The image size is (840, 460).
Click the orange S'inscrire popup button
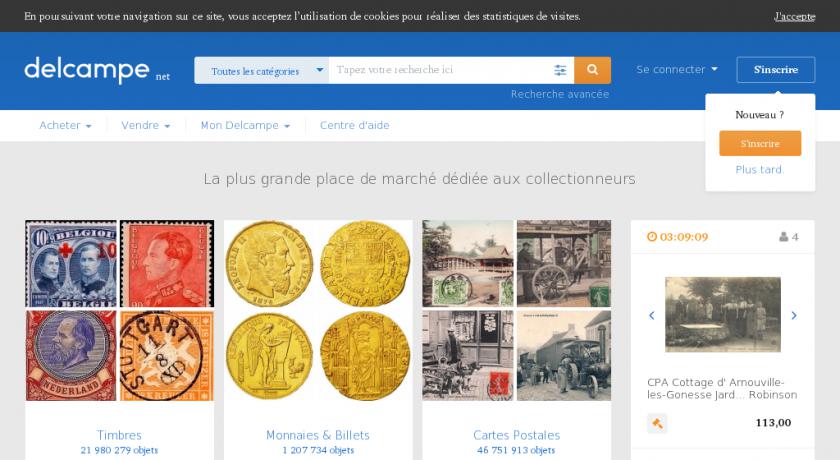(760, 144)
